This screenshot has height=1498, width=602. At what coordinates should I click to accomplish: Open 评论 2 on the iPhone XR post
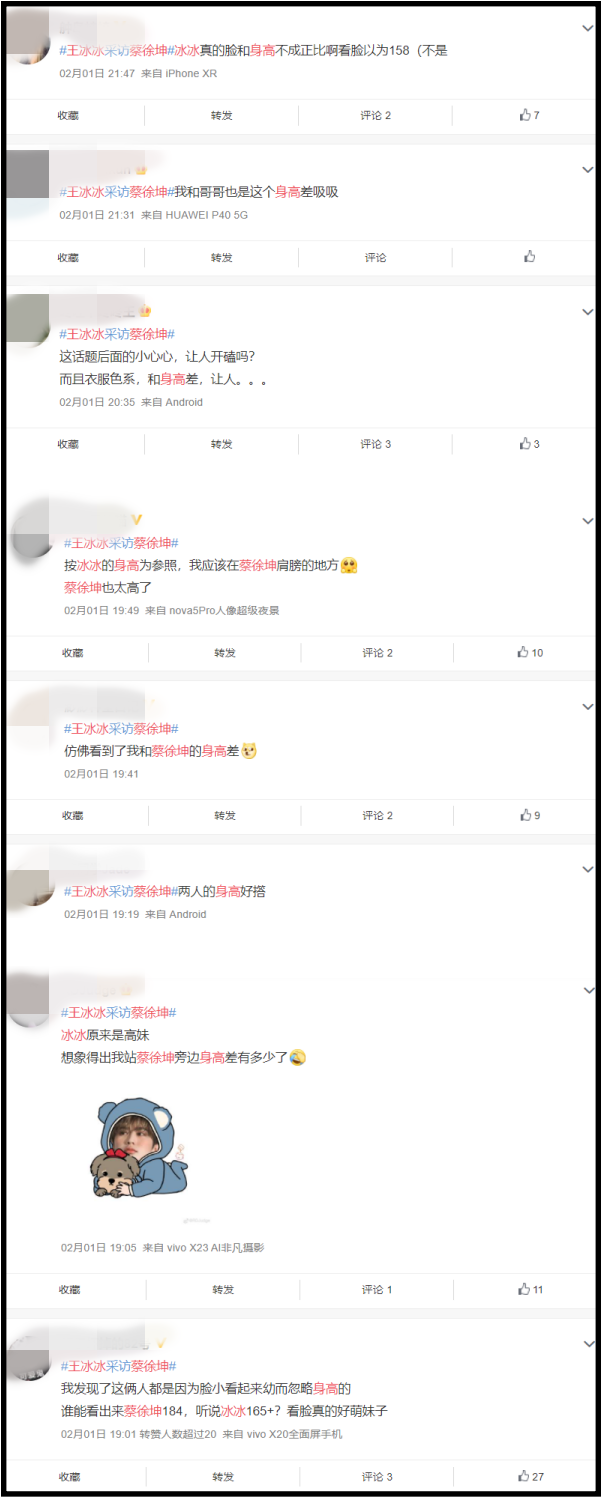click(x=376, y=116)
